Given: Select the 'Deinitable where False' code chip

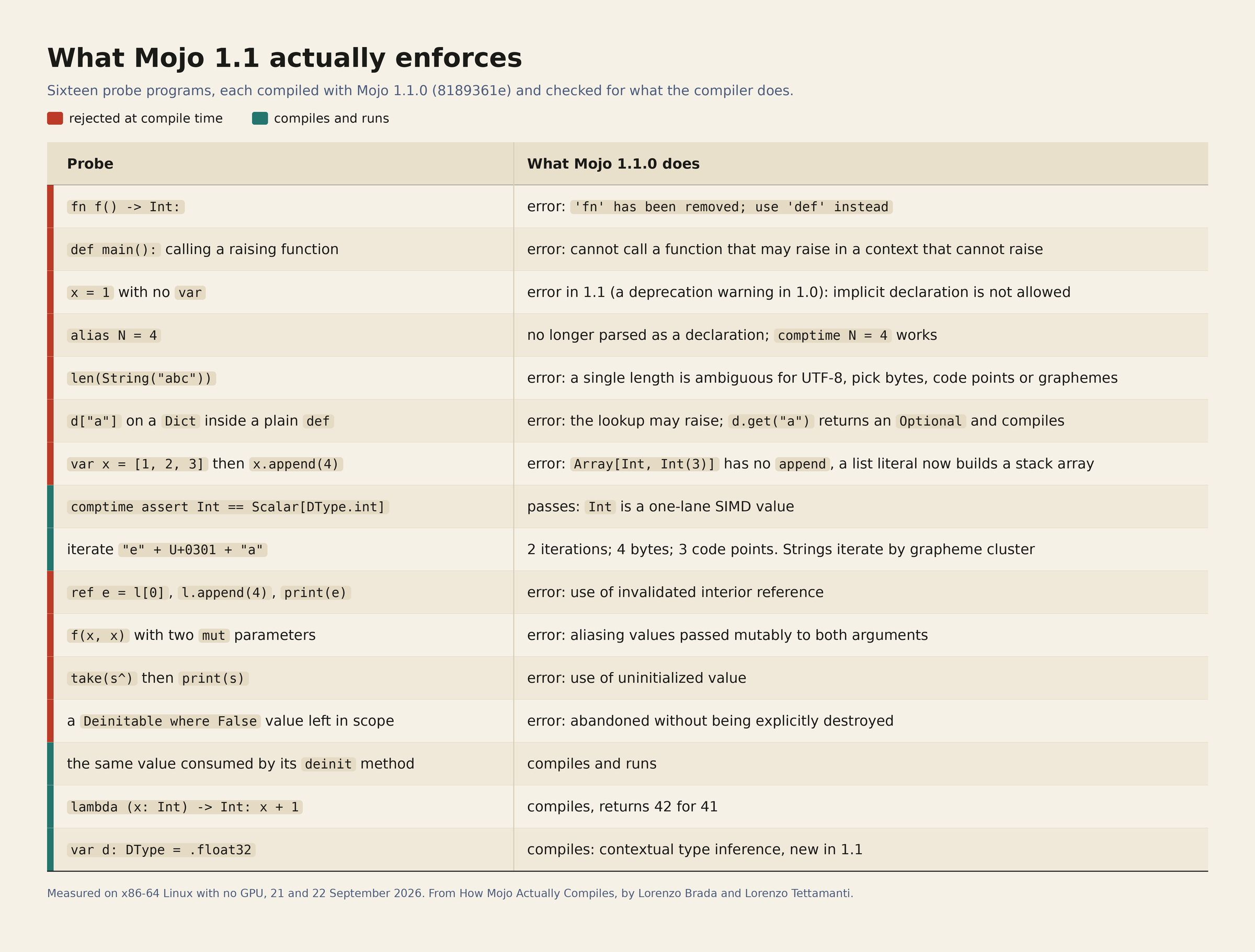Looking at the screenshot, I should click(x=170, y=721).
